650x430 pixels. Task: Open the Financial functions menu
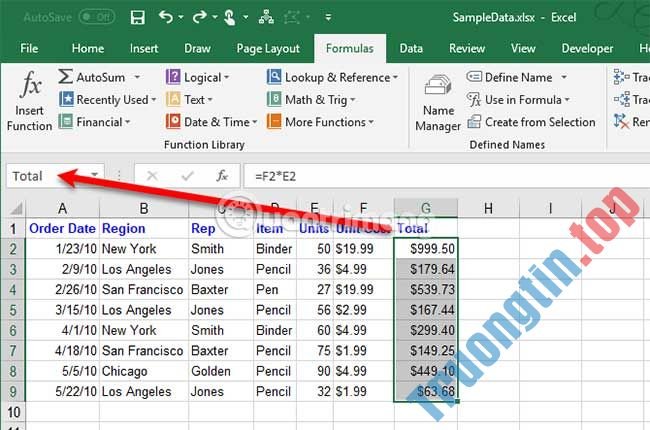(94, 122)
